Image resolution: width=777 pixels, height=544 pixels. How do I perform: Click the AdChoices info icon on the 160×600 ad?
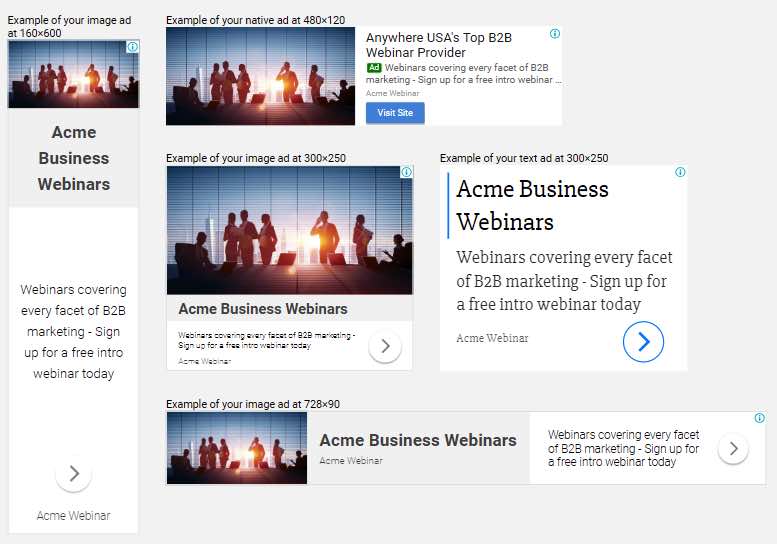(133, 47)
